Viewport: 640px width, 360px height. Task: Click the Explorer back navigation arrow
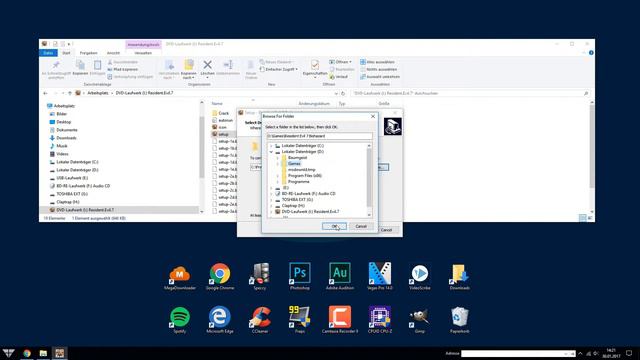point(45,93)
